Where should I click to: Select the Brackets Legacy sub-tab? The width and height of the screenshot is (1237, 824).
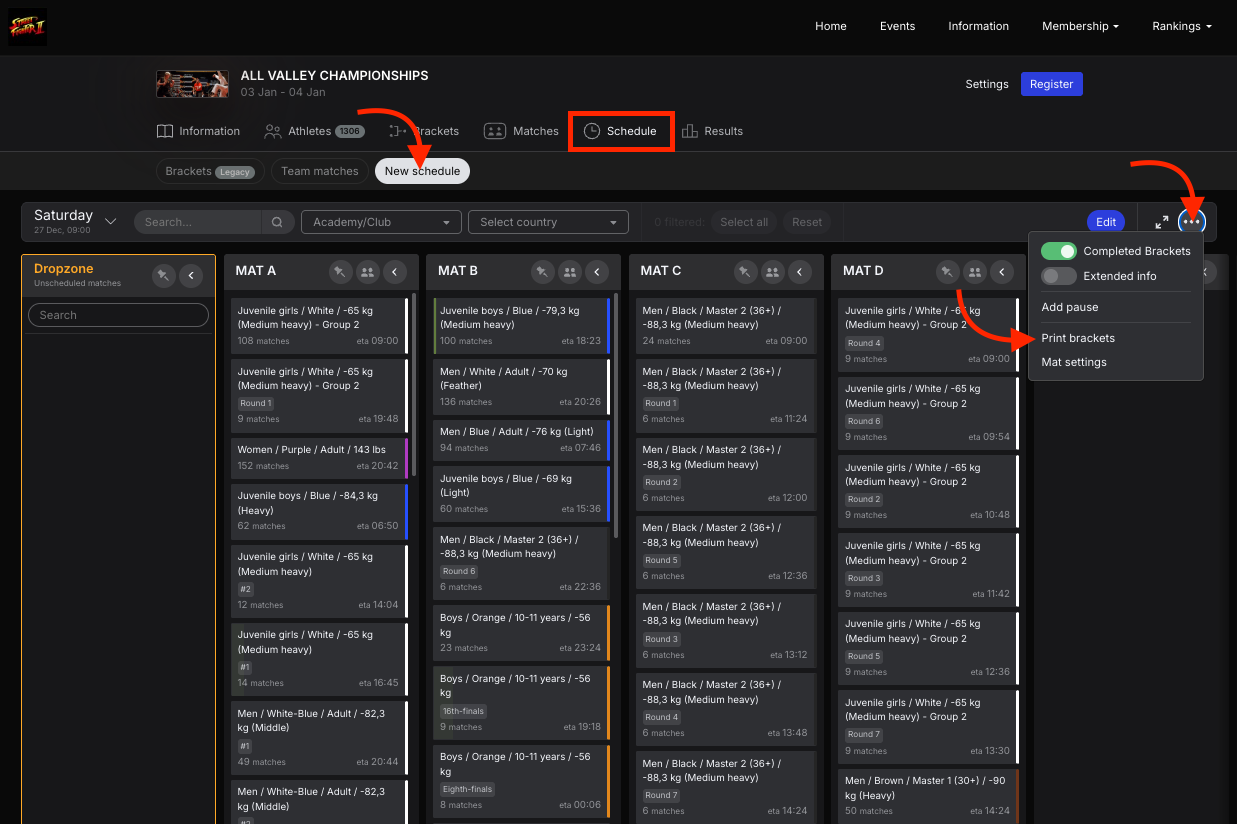(210, 171)
